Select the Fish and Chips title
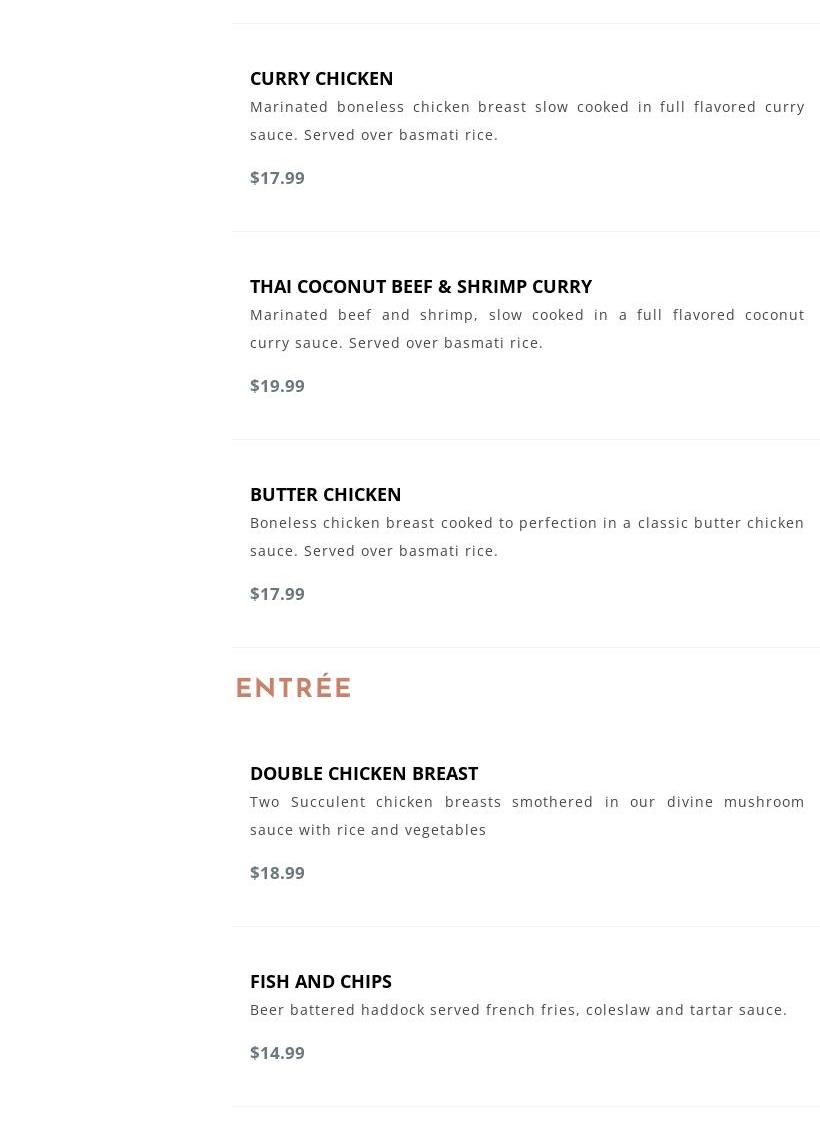The image size is (820, 1134). click(320, 981)
